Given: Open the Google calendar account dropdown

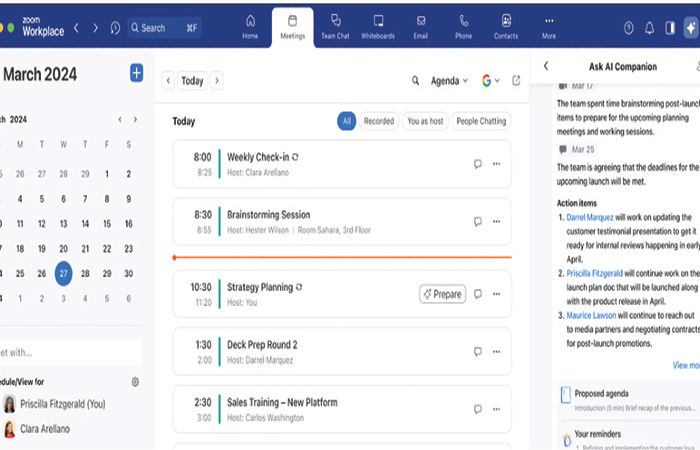Looking at the screenshot, I should 491,81.
